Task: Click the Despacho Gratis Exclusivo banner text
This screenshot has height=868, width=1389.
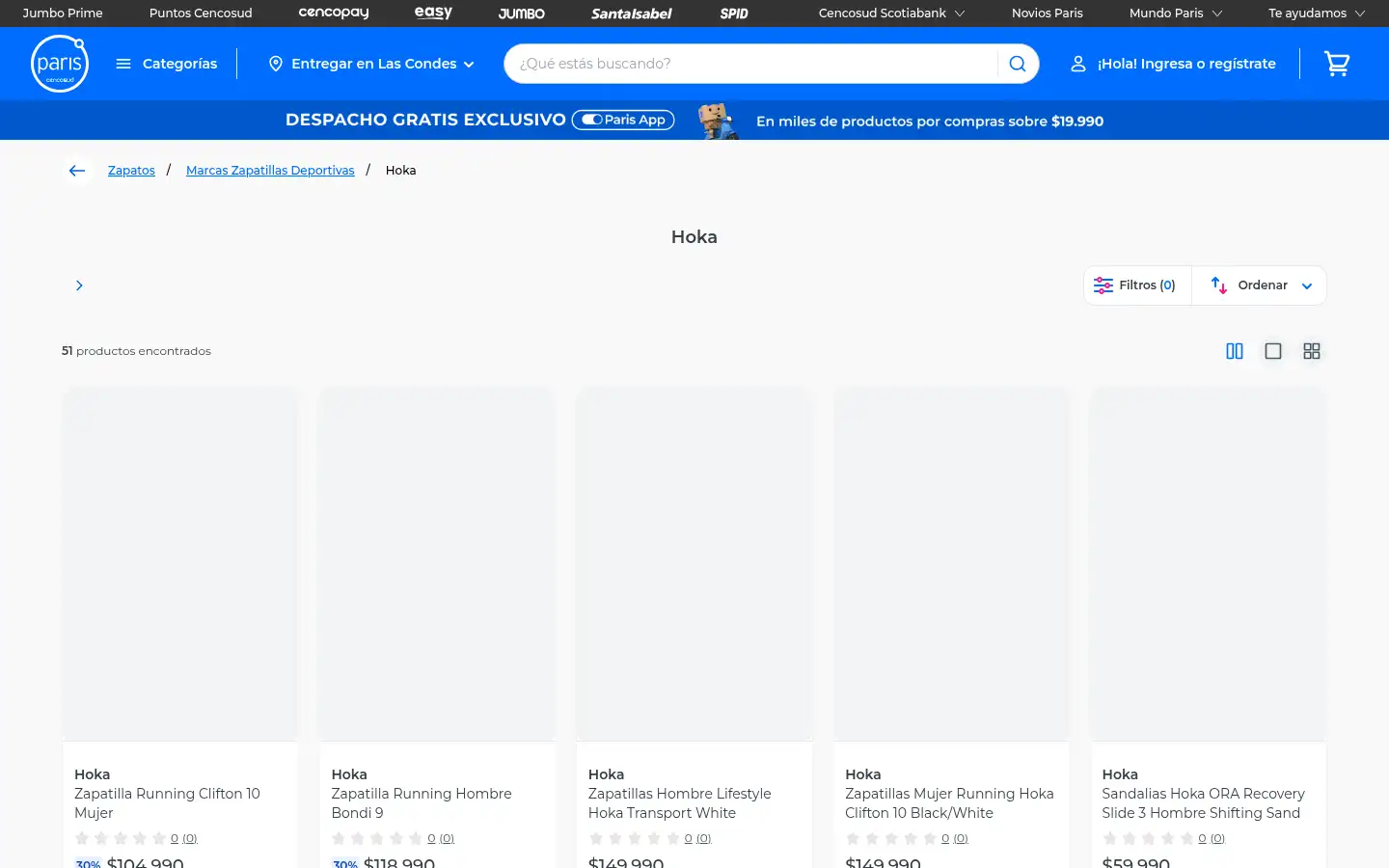Action: 425,120
